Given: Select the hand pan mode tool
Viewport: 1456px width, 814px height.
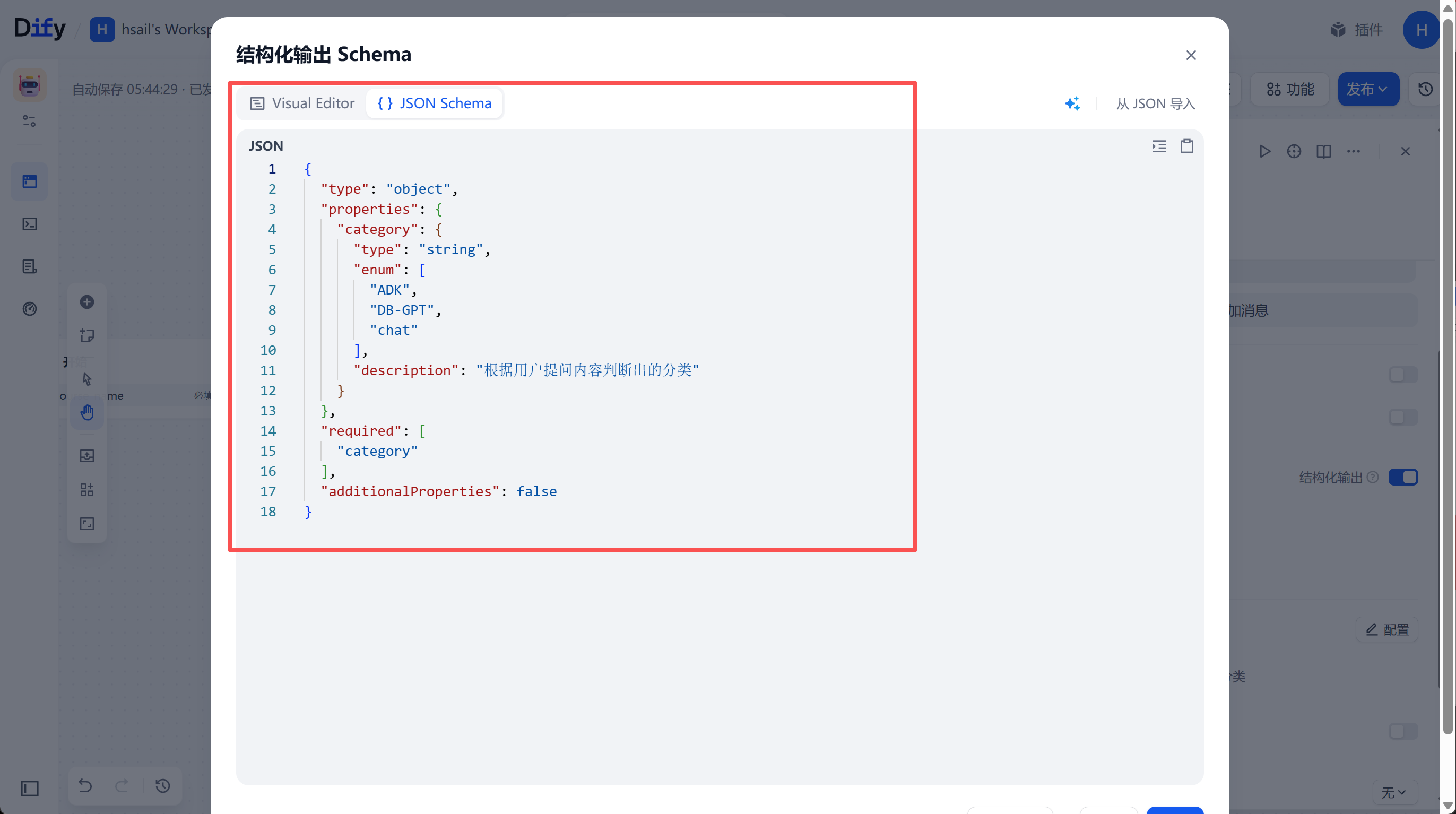Looking at the screenshot, I should (x=87, y=413).
